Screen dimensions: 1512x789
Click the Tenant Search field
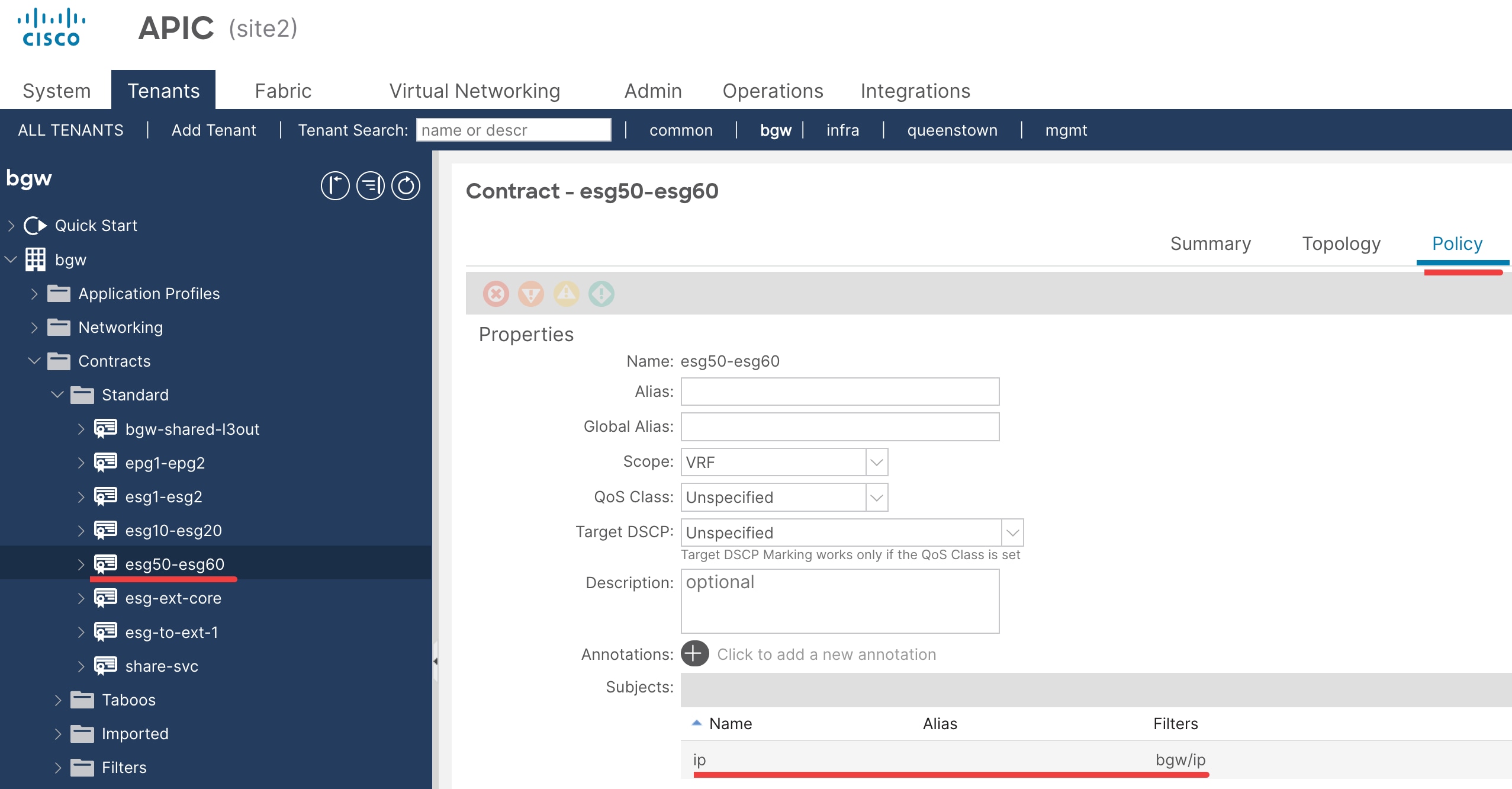point(514,130)
